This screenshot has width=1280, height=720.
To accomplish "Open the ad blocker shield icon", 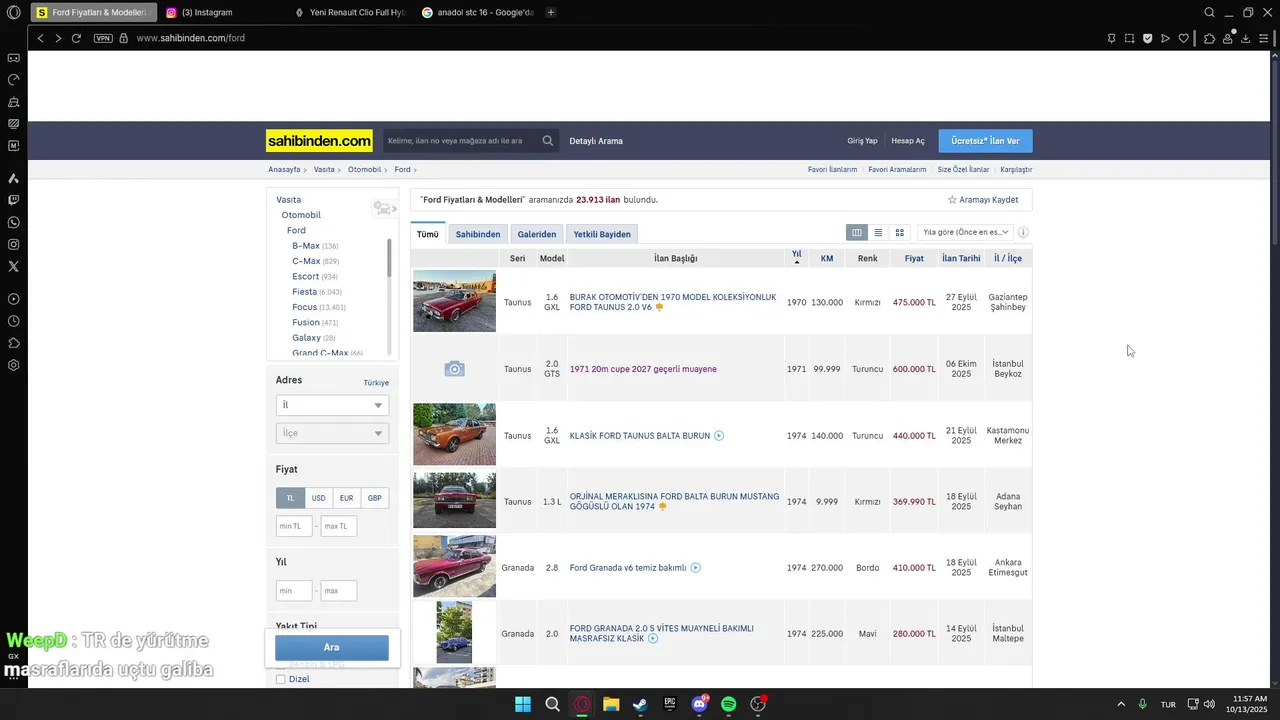I will [1148, 38].
